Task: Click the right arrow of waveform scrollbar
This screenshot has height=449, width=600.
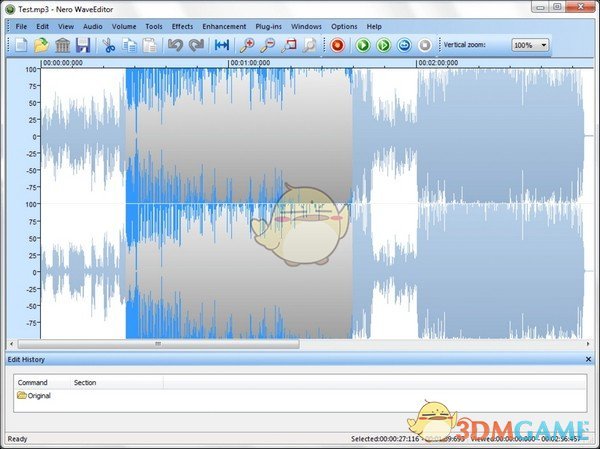Action: click(588, 344)
